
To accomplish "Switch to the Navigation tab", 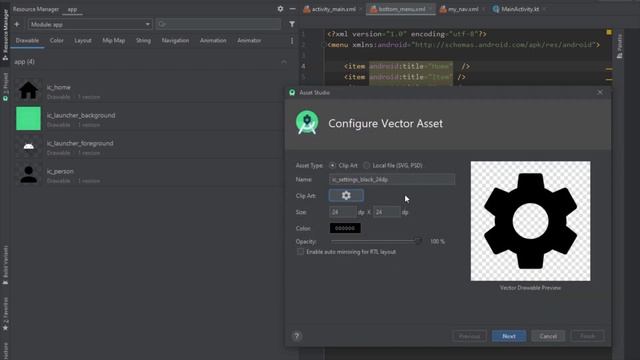I will pos(175,40).
